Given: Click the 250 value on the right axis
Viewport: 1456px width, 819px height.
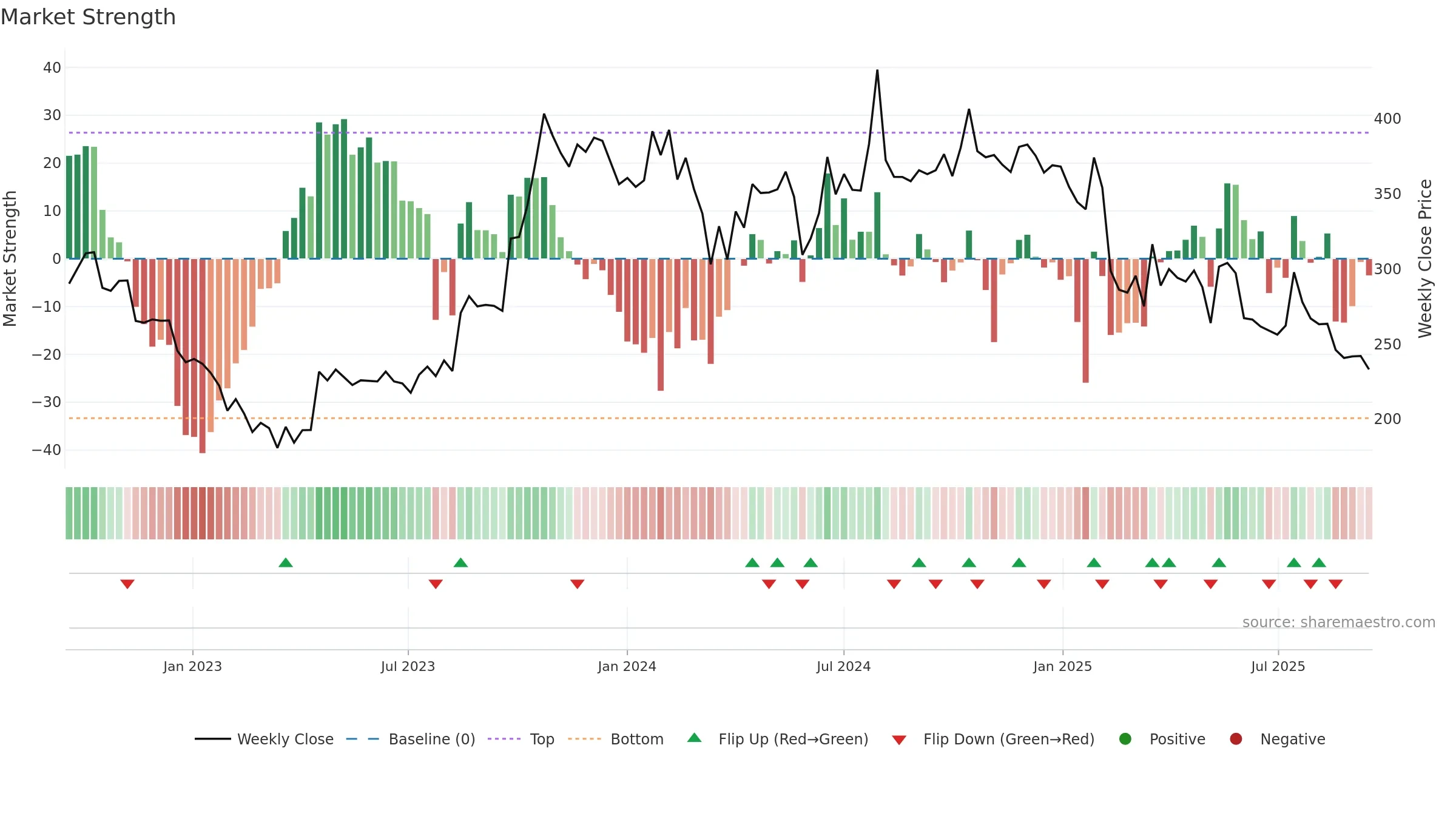Looking at the screenshot, I should pos(1387,345).
